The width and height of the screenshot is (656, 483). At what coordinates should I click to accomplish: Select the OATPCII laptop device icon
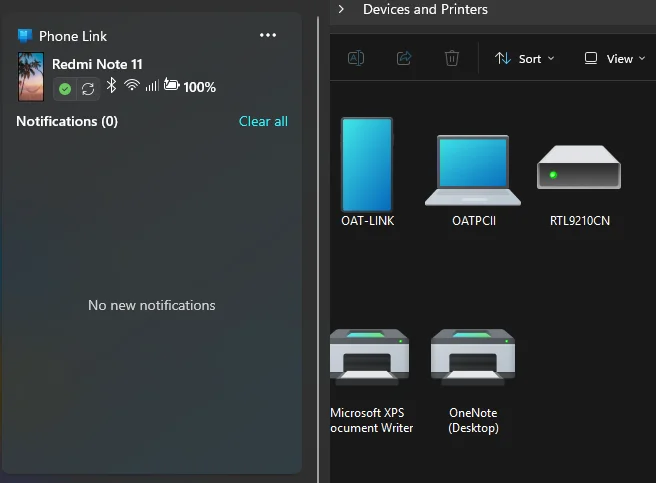pyautogui.click(x=473, y=170)
